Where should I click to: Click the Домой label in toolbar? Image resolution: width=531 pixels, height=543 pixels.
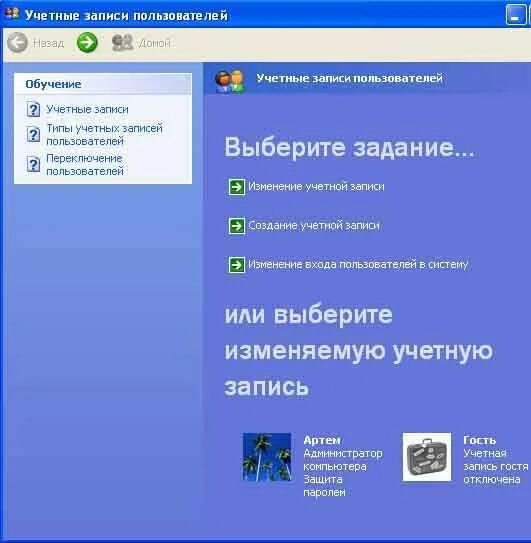pos(154,43)
